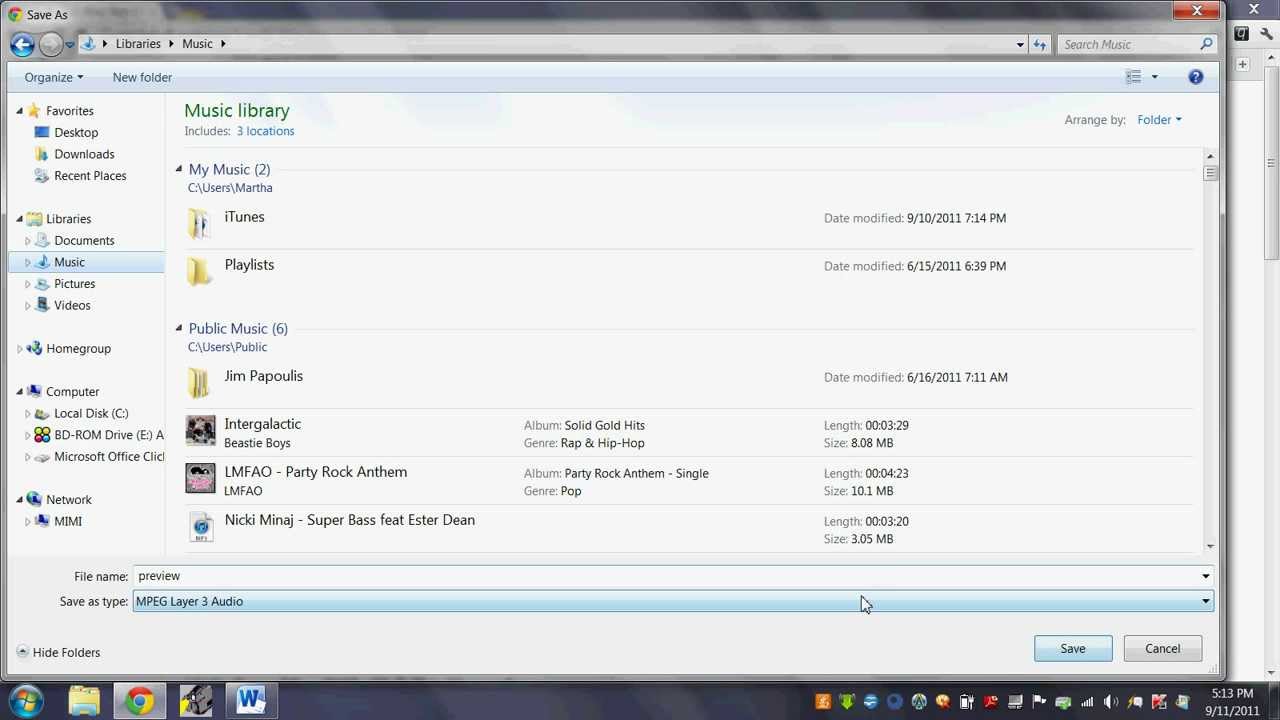Select the LMFAO Party Rock Anthem thumbnail
The width and height of the screenshot is (1280, 720).
pyautogui.click(x=200, y=479)
